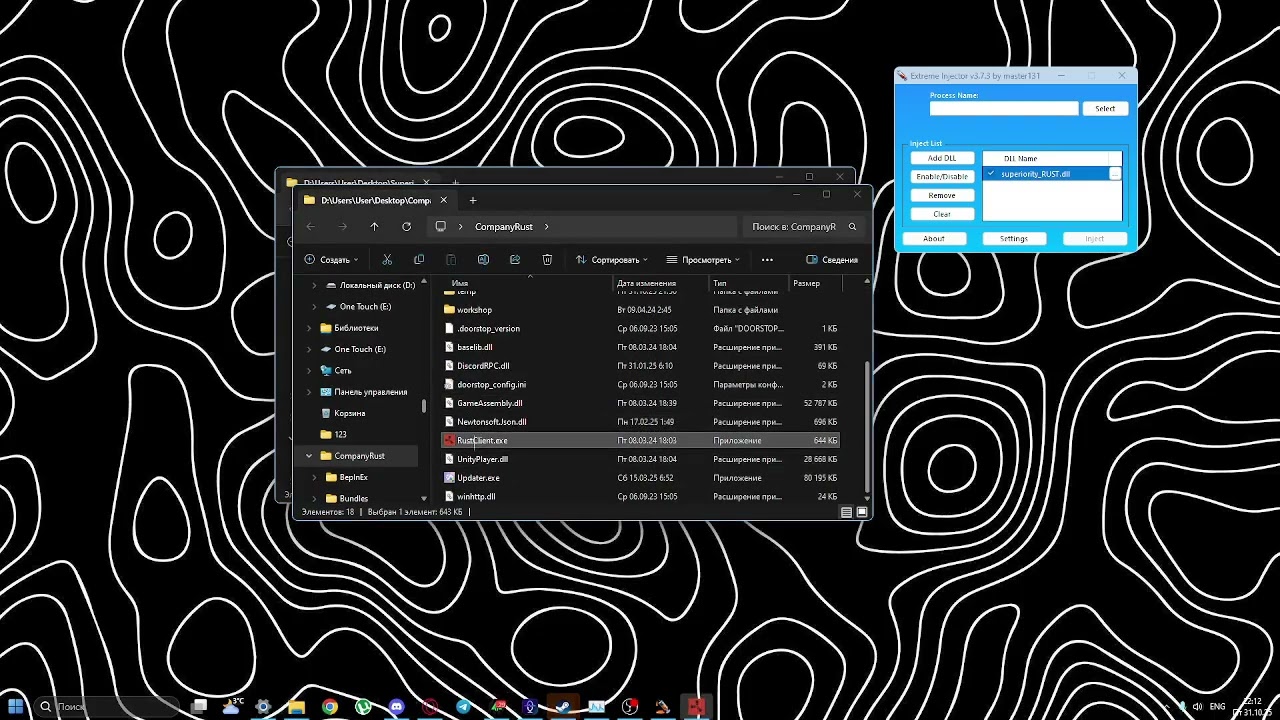1280x720 pixels.
Task: Open a new Explorer tab with plus icon
Action: point(473,200)
